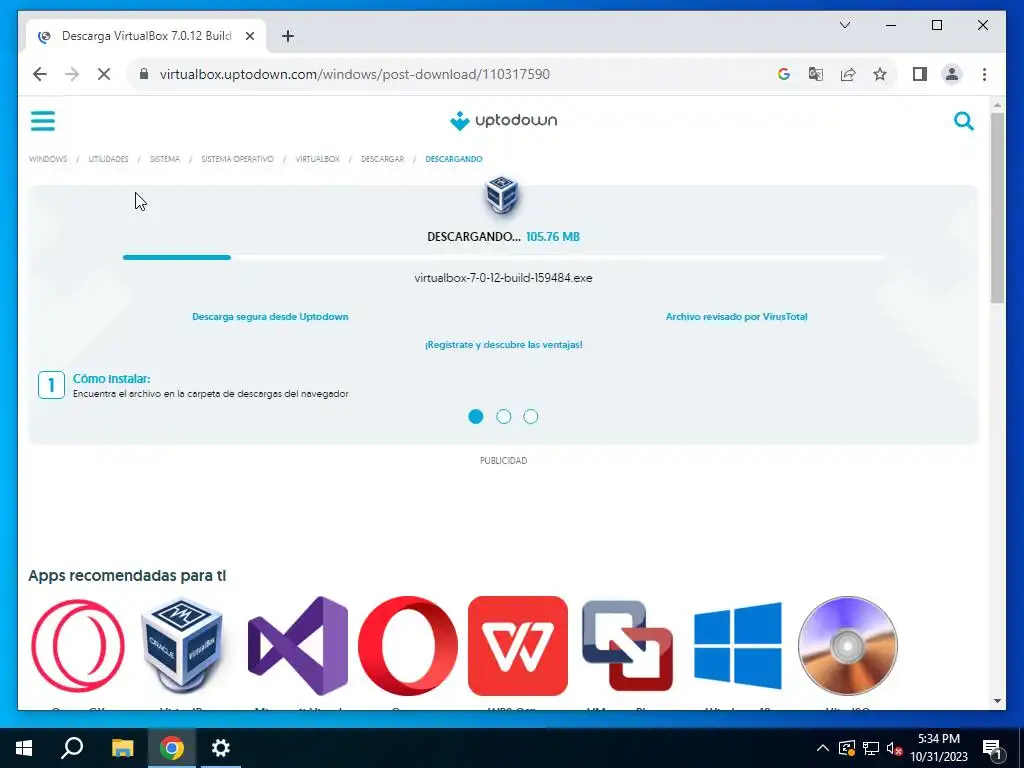Select the second carousel dot
The height and width of the screenshot is (768, 1024).
[x=504, y=417]
